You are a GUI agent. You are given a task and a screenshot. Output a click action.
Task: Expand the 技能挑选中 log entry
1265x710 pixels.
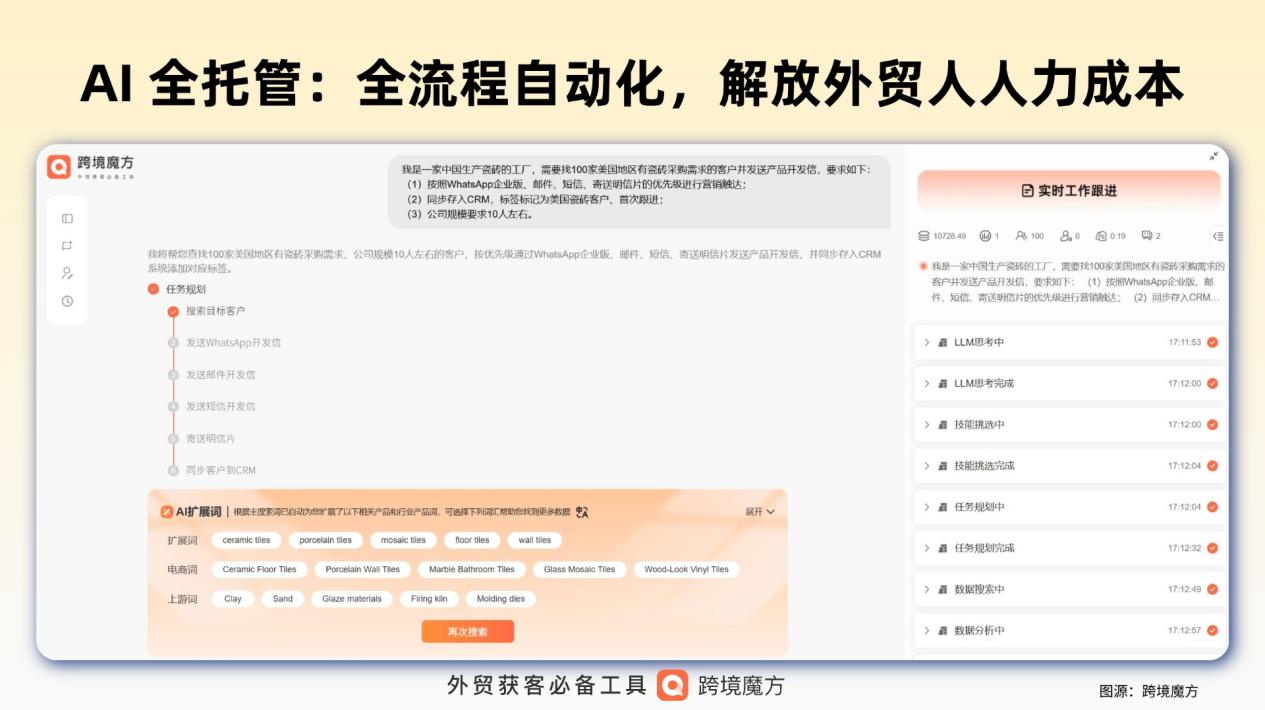[927, 425]
